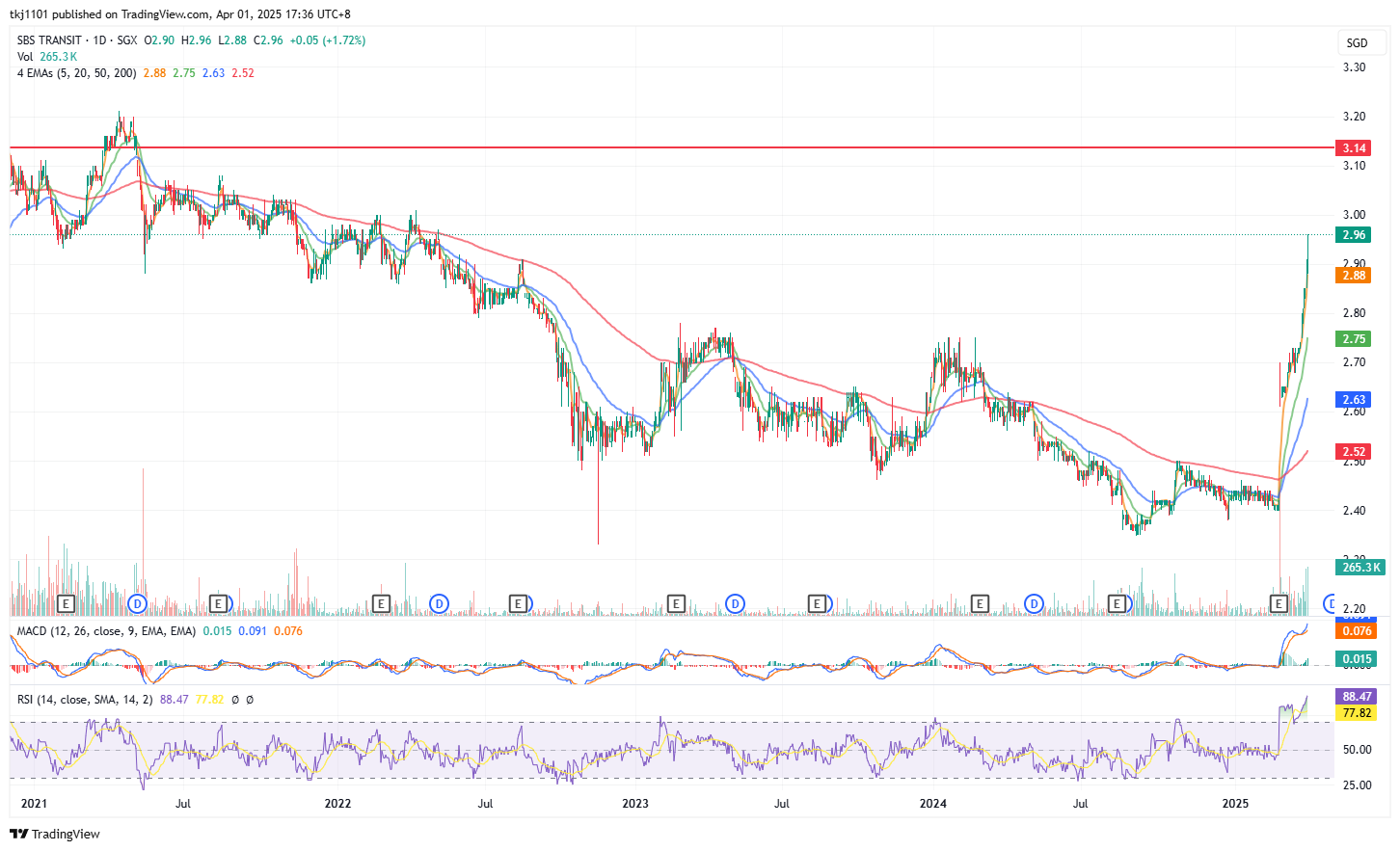Click the earnings E marker from early 2024

click(980, 604)
